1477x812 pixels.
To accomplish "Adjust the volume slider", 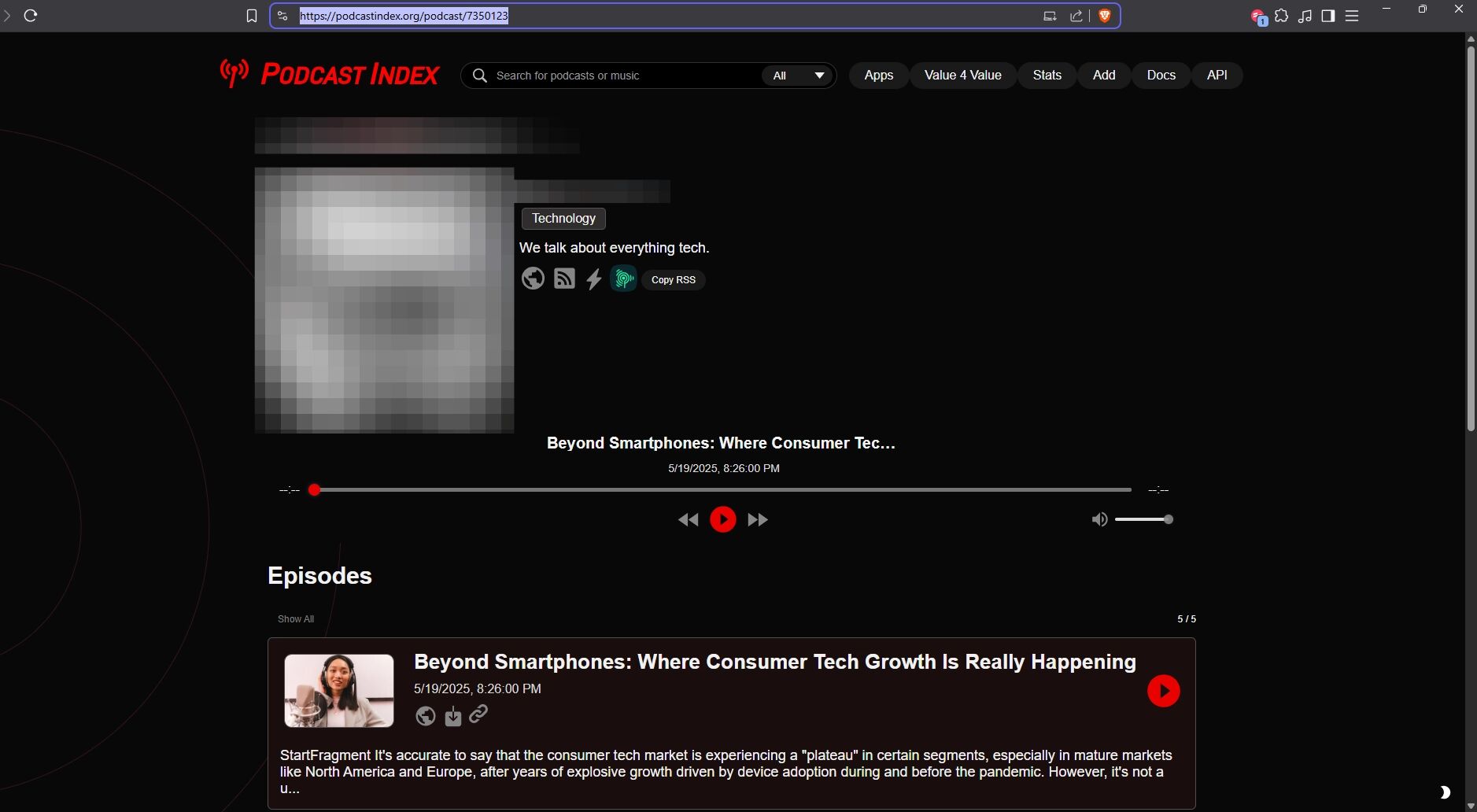I will 1144,519.
